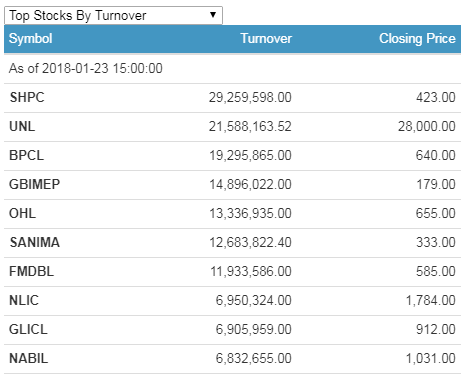Select turnover value 6,950,324.00
Viewport: 466px width, 378px height.
tap(254, 300)
